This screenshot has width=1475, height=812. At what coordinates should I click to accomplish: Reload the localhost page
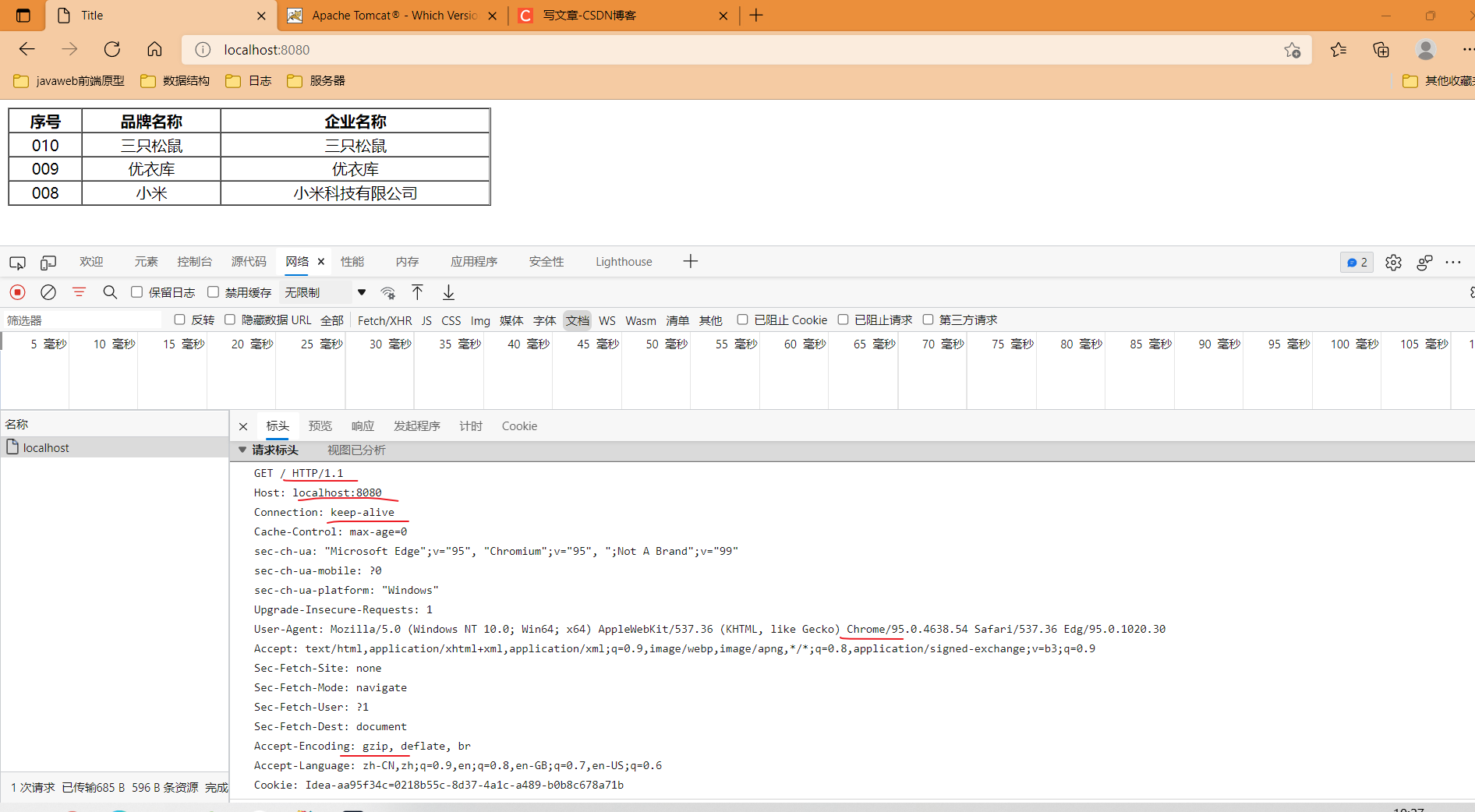(112, 49)
